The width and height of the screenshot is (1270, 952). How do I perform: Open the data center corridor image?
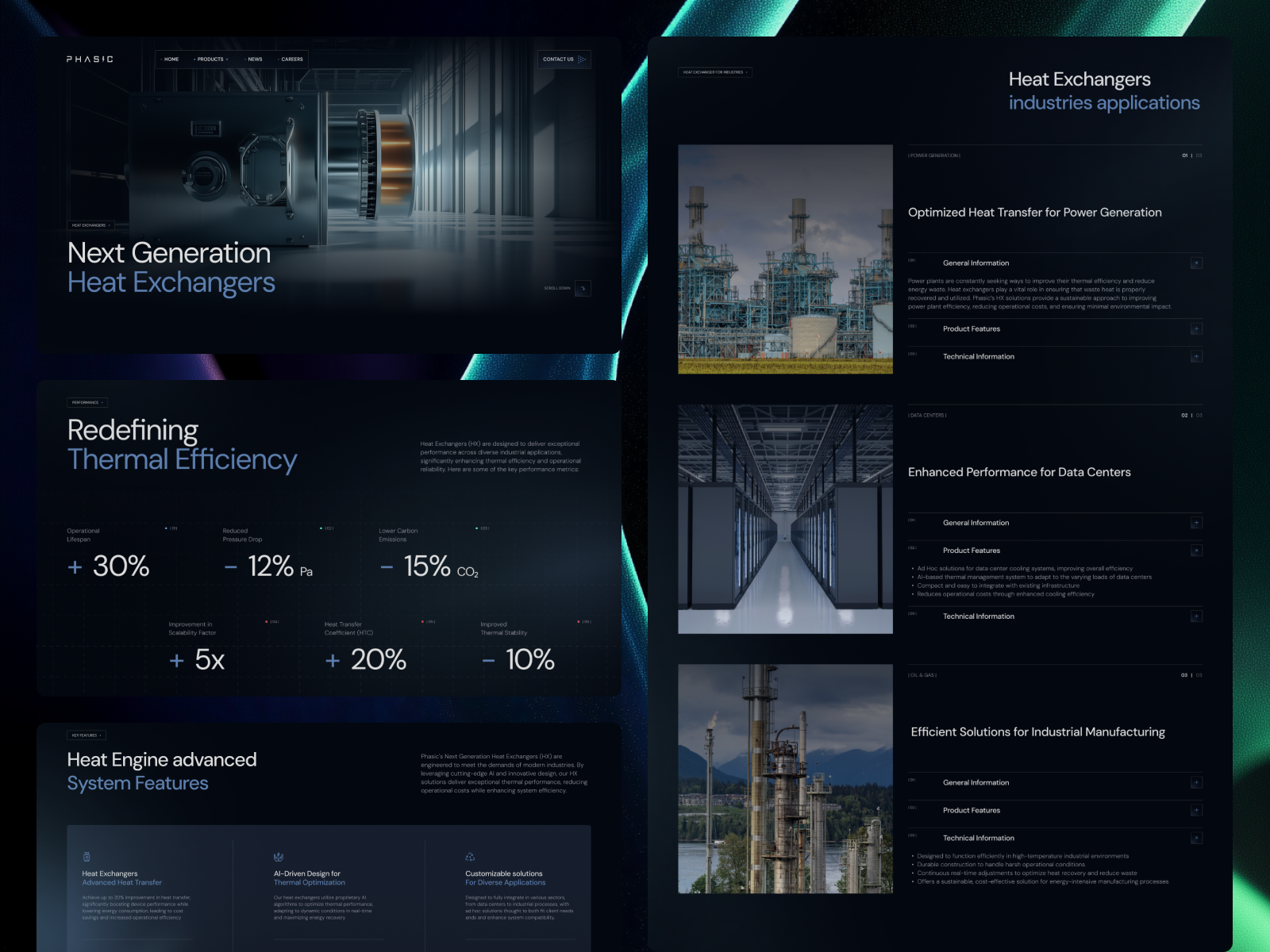[x=785, y=519]
